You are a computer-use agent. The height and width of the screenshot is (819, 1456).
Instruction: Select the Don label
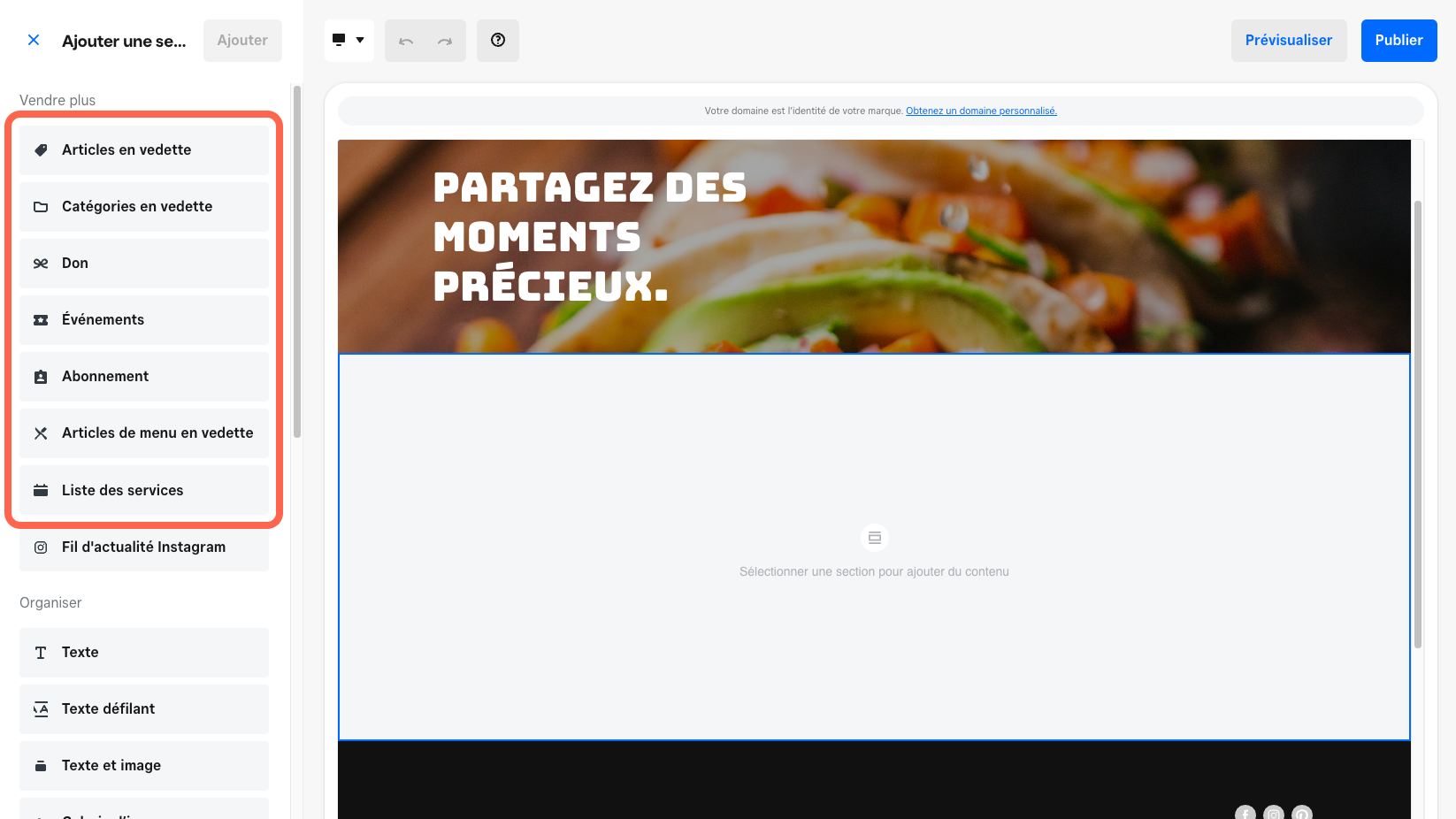tap(75, 264)
